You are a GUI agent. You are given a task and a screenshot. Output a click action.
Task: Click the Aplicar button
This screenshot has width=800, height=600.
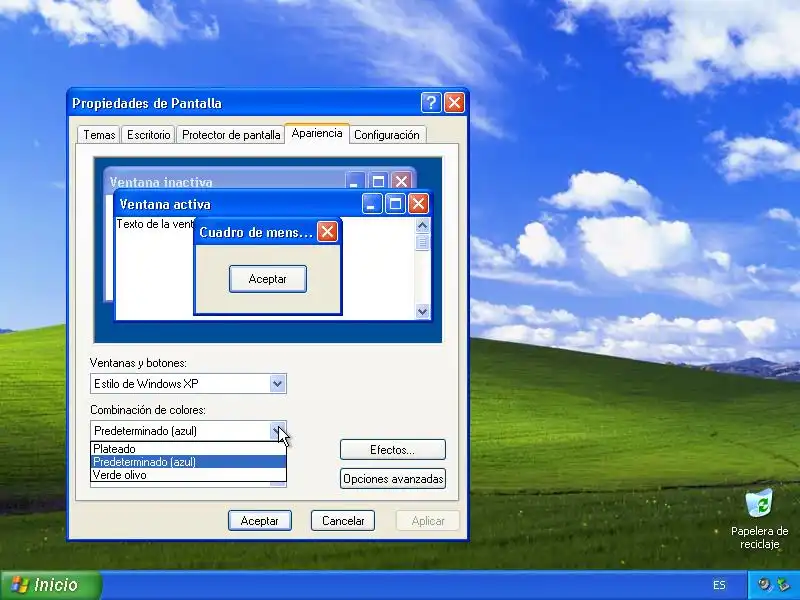click(x=428, y=520)
